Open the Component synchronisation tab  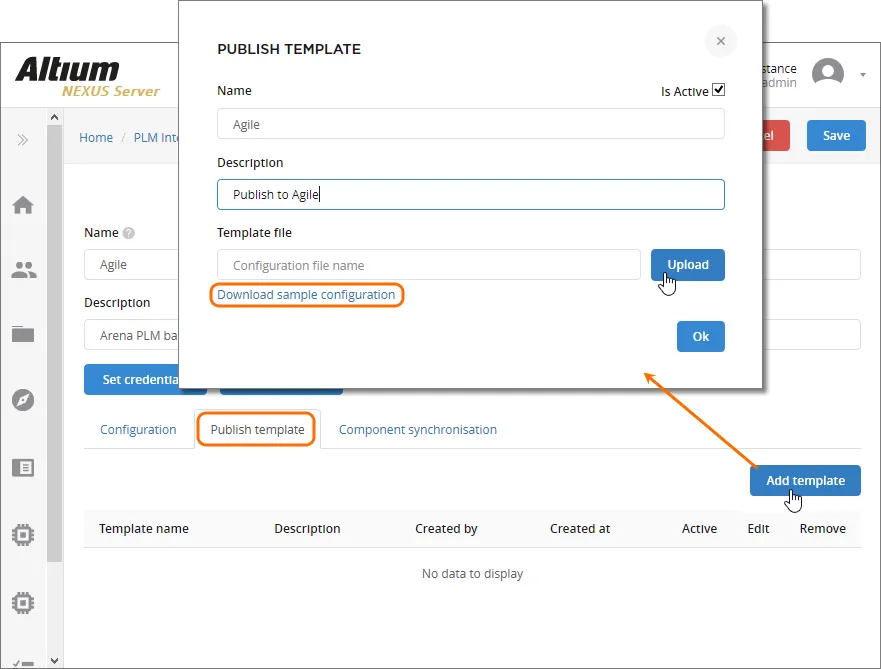click(x=417, y=430)
